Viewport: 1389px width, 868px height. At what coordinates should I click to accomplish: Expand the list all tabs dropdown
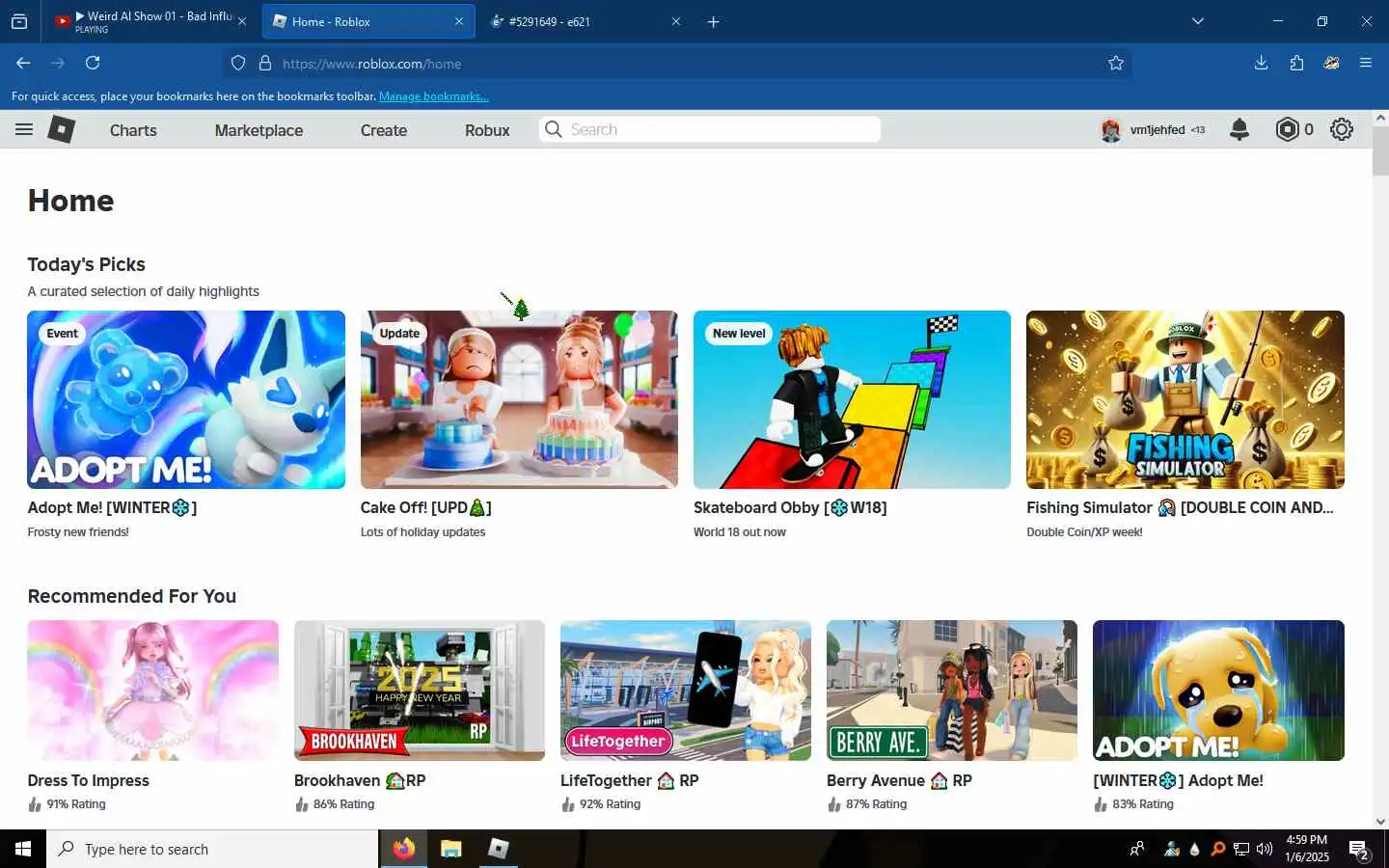click(1198, 21)
